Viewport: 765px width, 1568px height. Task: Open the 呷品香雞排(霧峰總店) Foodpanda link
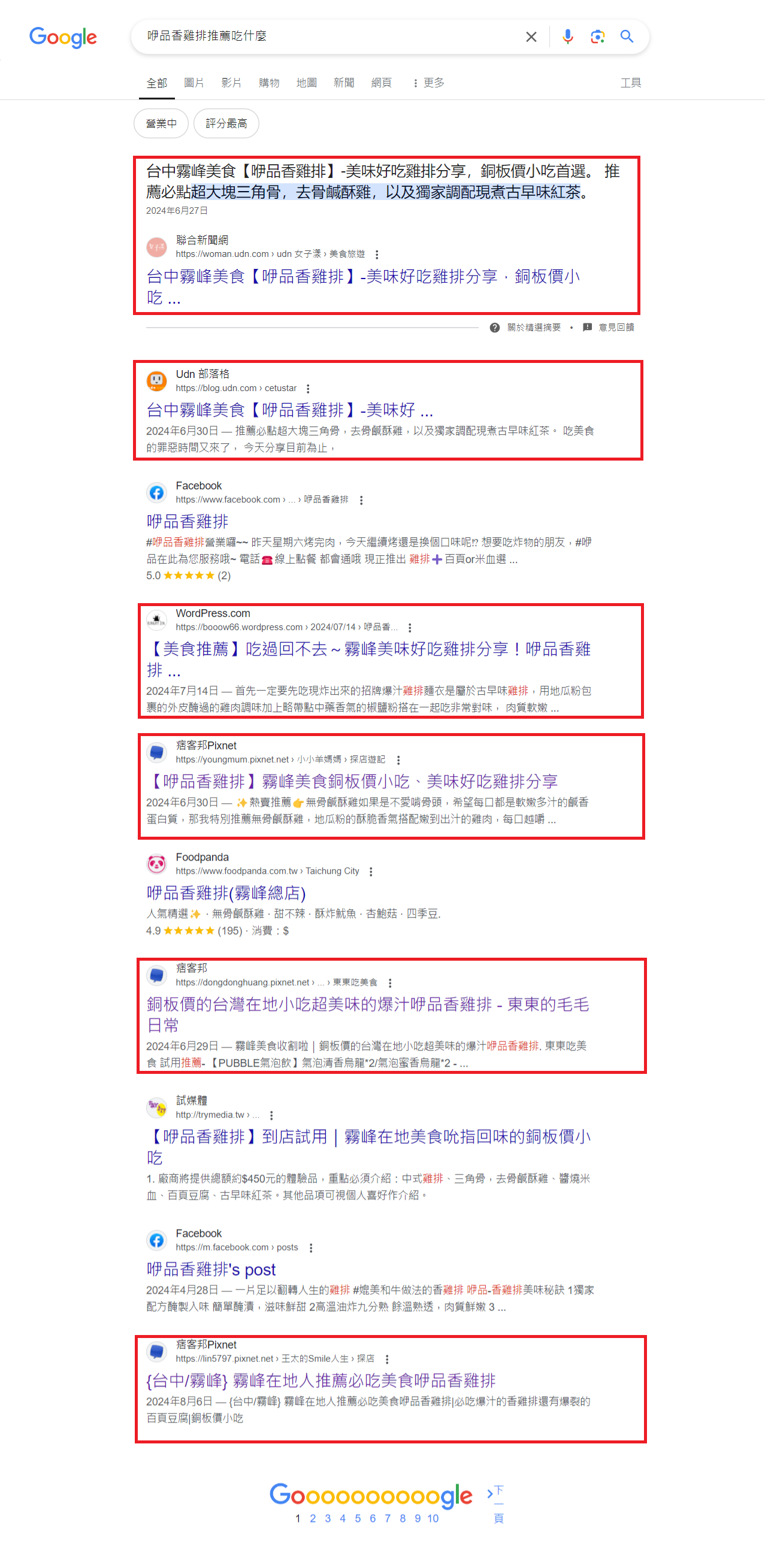[226, 893]
